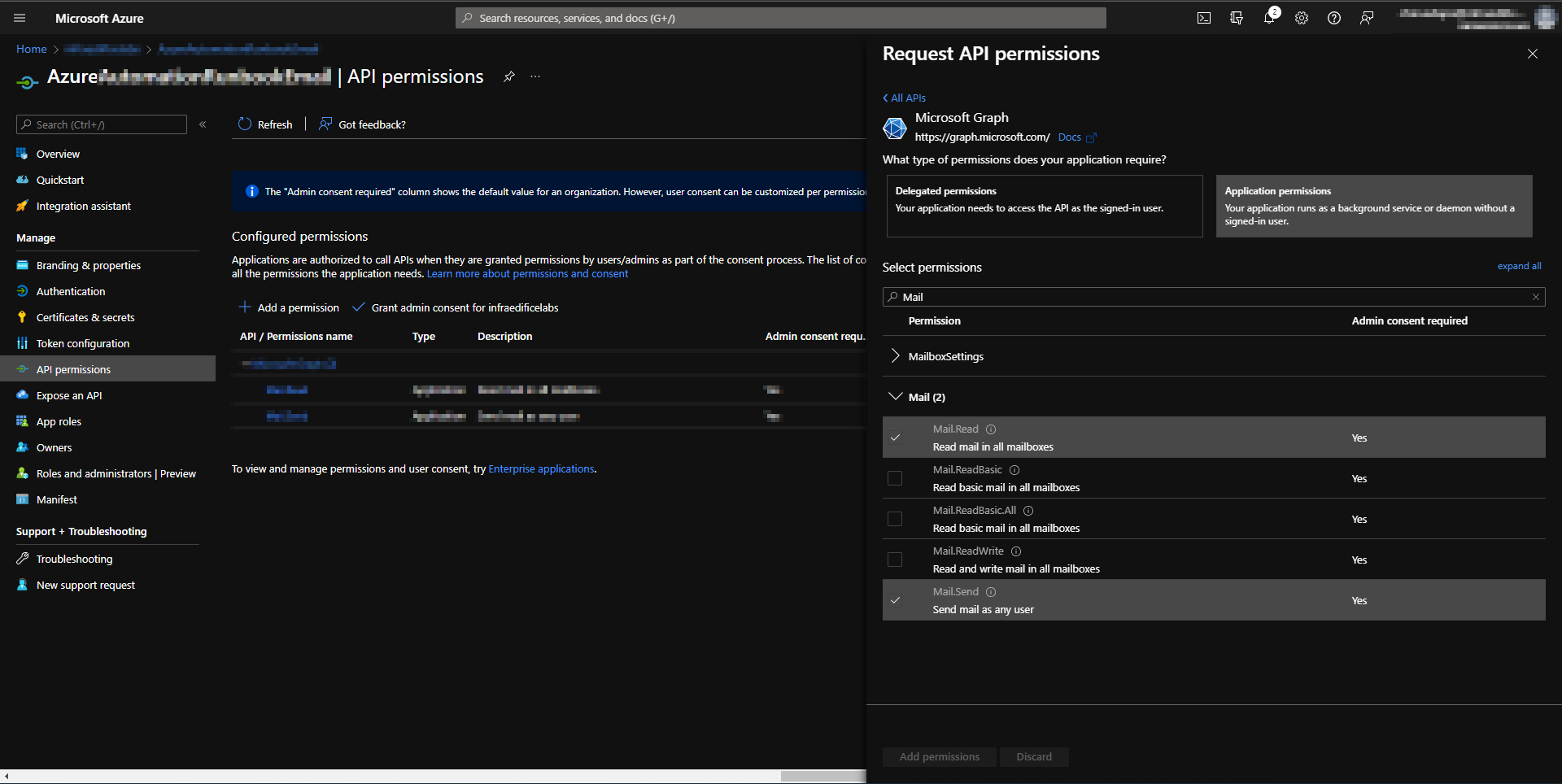Open the top bar feedback icon

[1367, 18]
